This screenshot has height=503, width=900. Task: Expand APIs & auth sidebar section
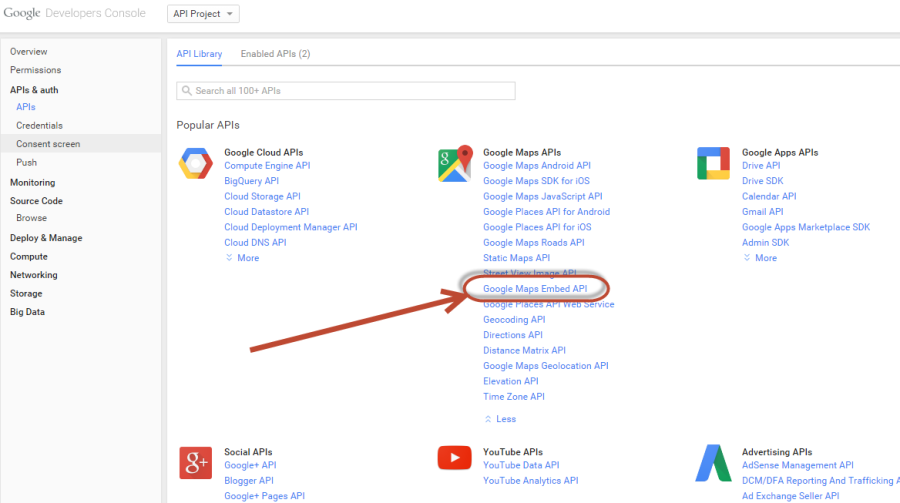tap(34, 90)
